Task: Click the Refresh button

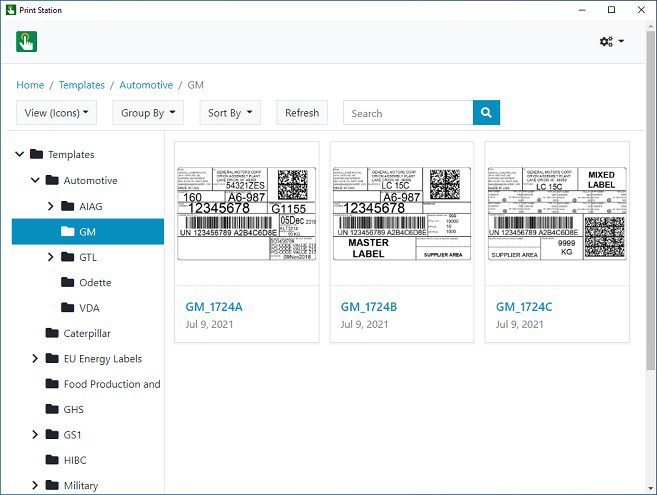Action: [x=302, y=112]
